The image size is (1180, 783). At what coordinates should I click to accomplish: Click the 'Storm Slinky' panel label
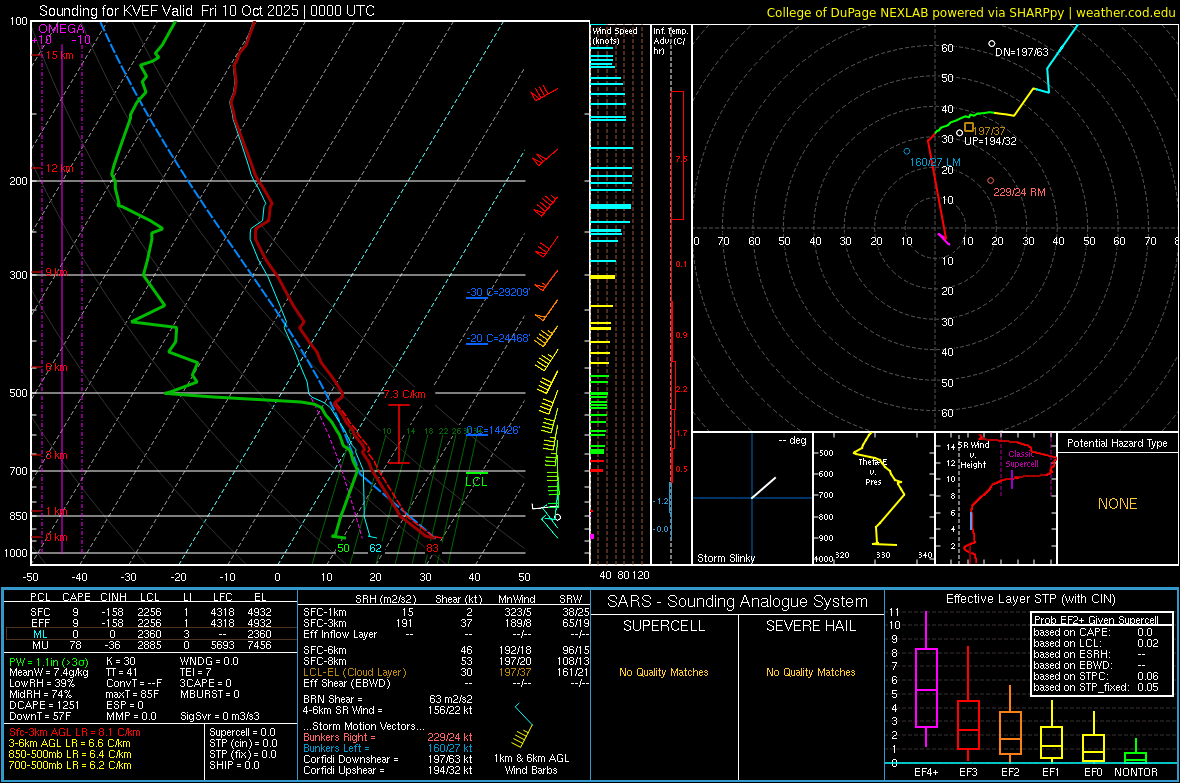[725, 558]
